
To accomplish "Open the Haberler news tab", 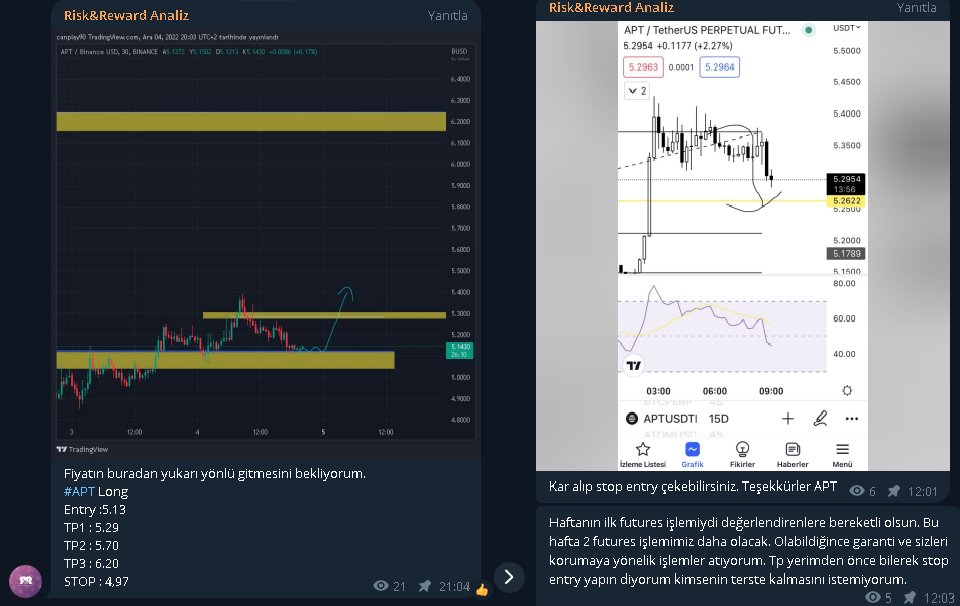I will 792,455.
